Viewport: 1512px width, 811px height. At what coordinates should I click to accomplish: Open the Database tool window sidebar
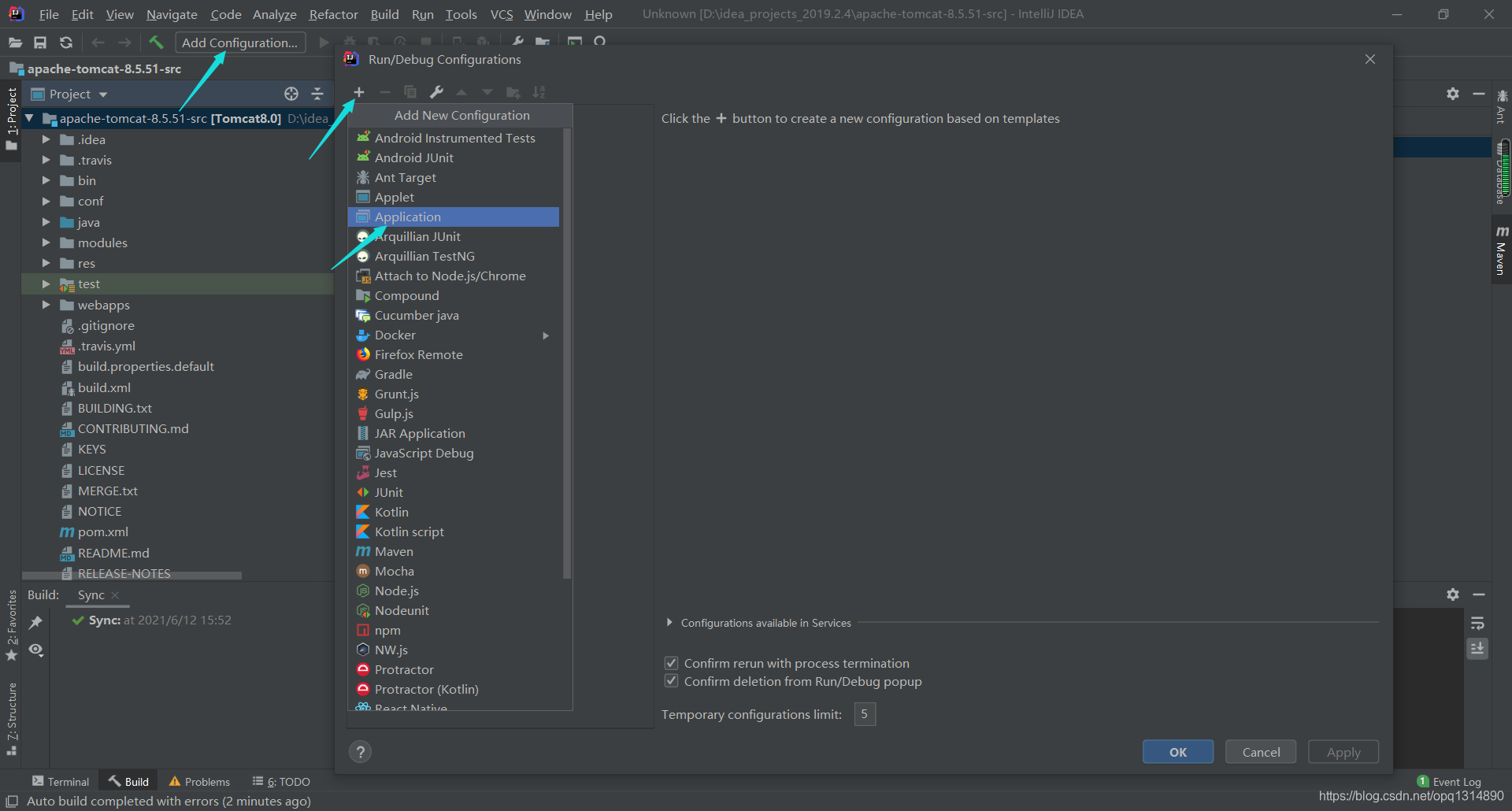click(1501, 172)
